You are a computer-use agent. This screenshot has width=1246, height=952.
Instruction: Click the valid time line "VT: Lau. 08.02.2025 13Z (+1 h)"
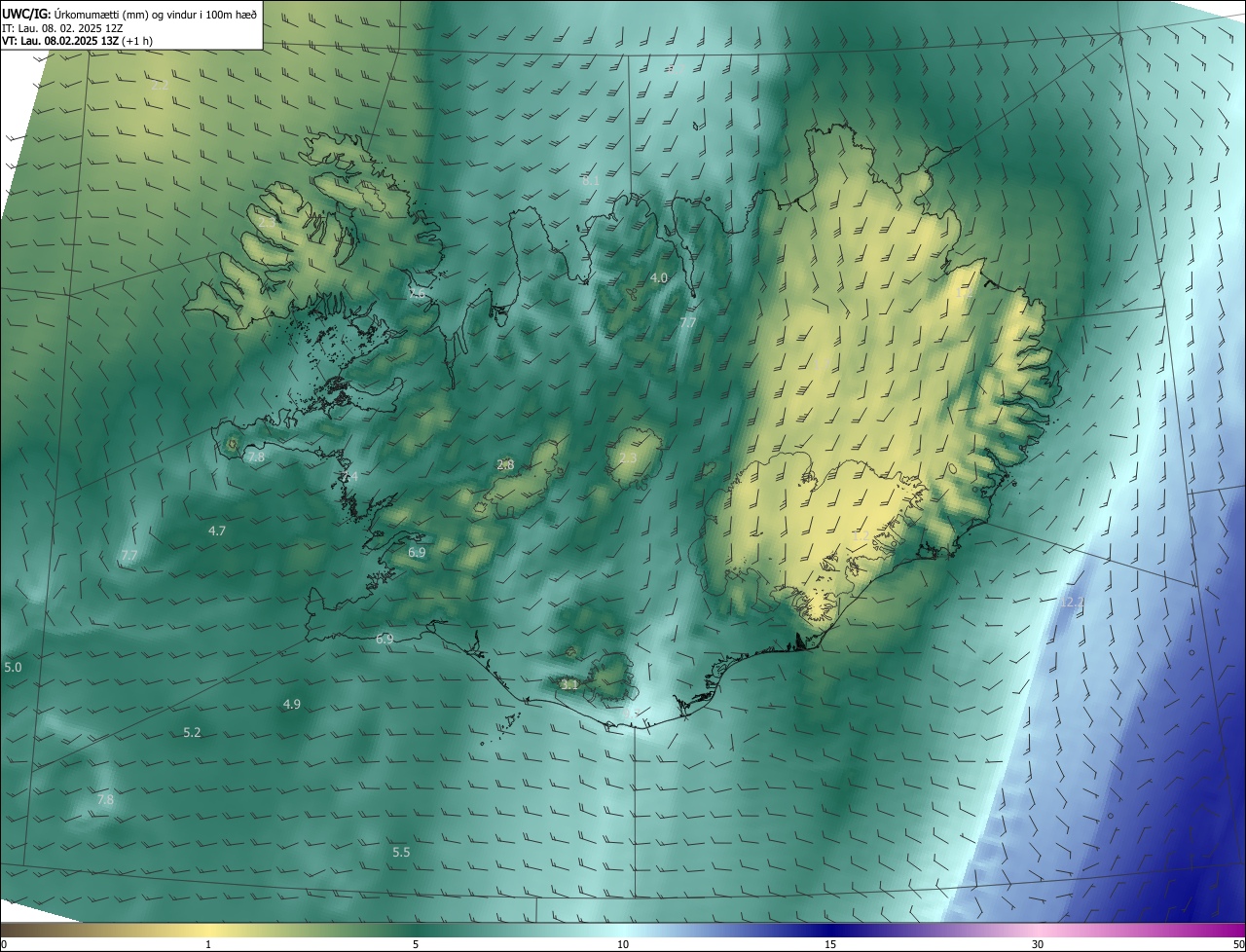point(77,41)
